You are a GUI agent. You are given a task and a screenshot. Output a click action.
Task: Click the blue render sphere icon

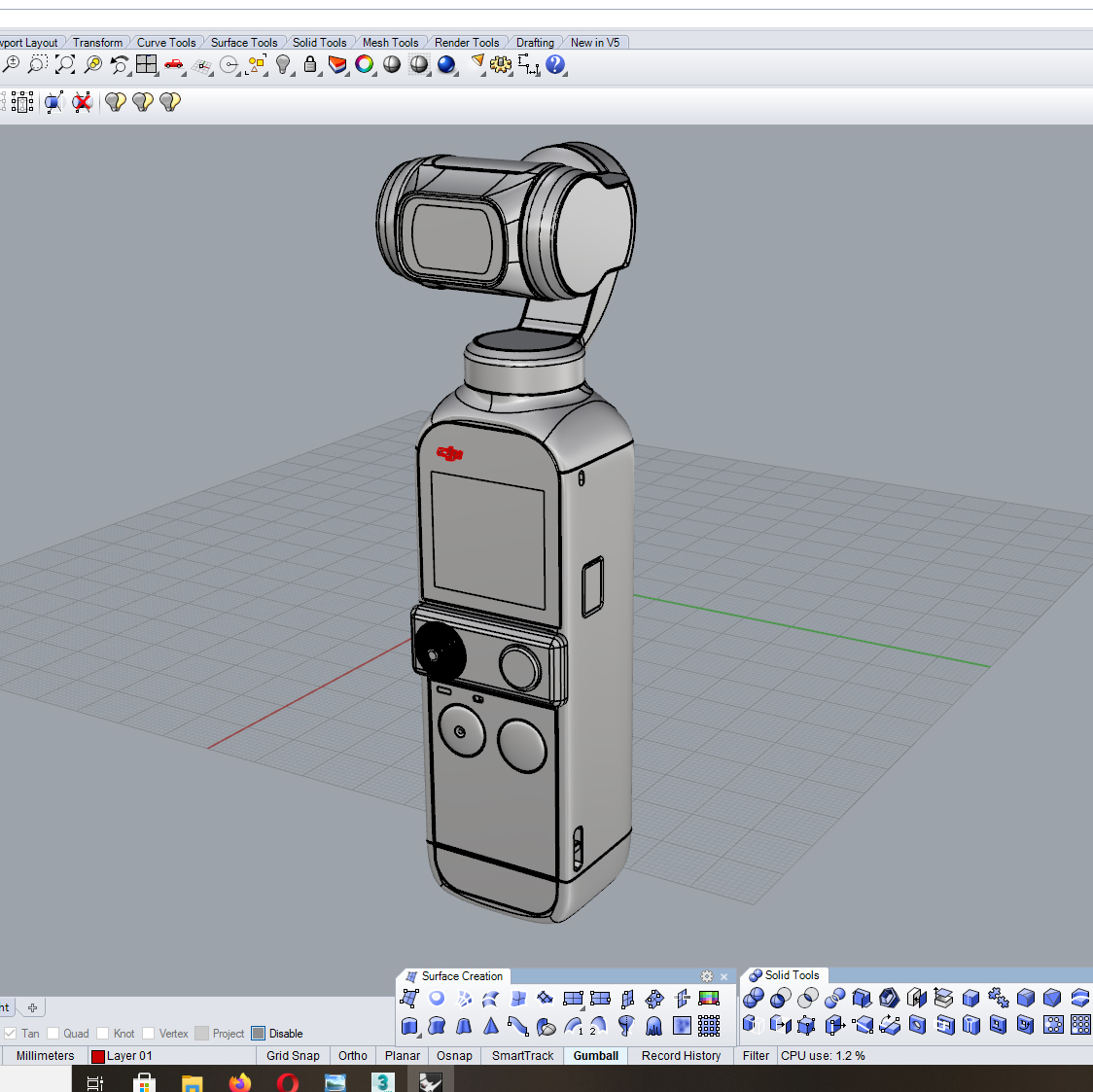point(446,64)
